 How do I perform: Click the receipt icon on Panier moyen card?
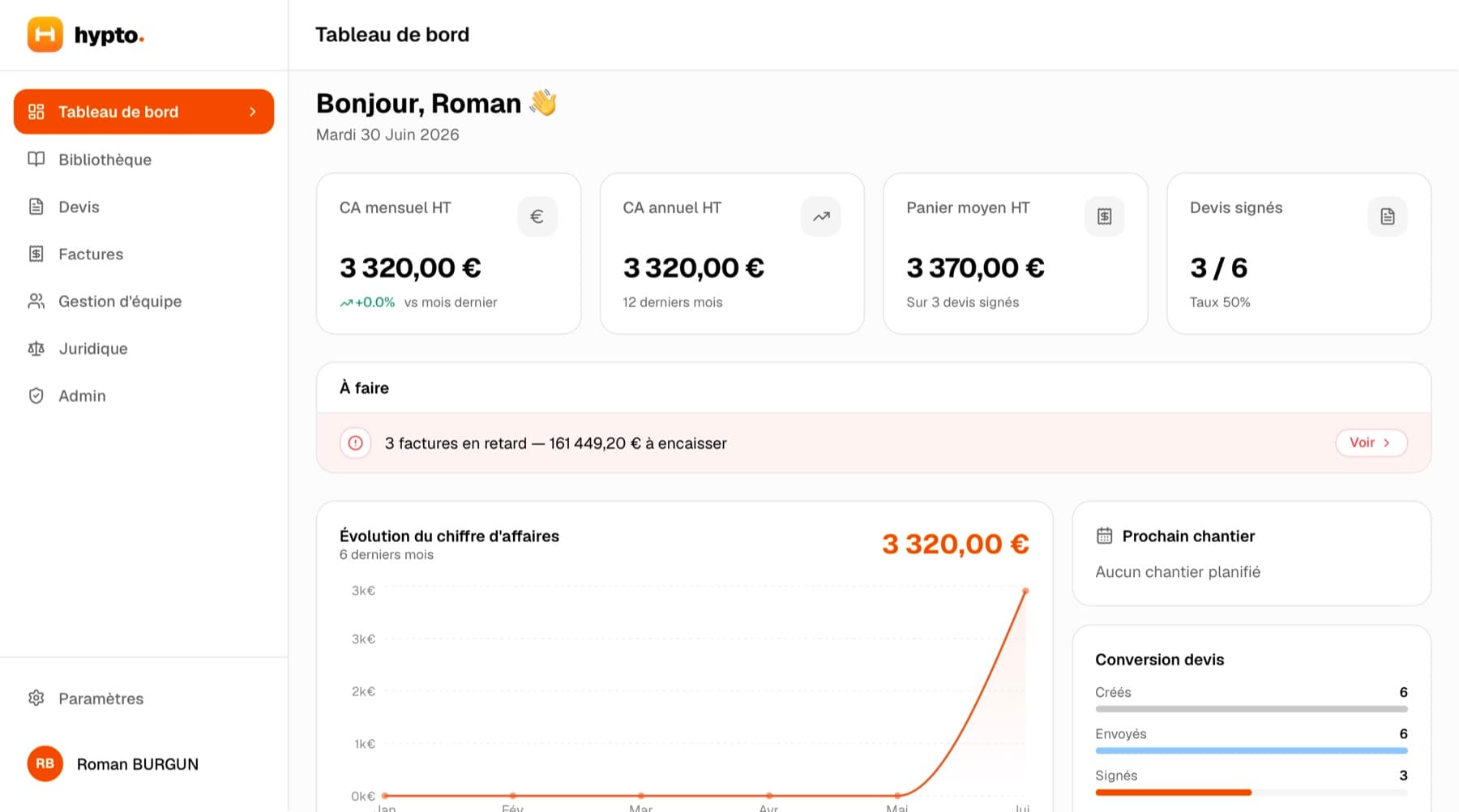(1105, 216)
